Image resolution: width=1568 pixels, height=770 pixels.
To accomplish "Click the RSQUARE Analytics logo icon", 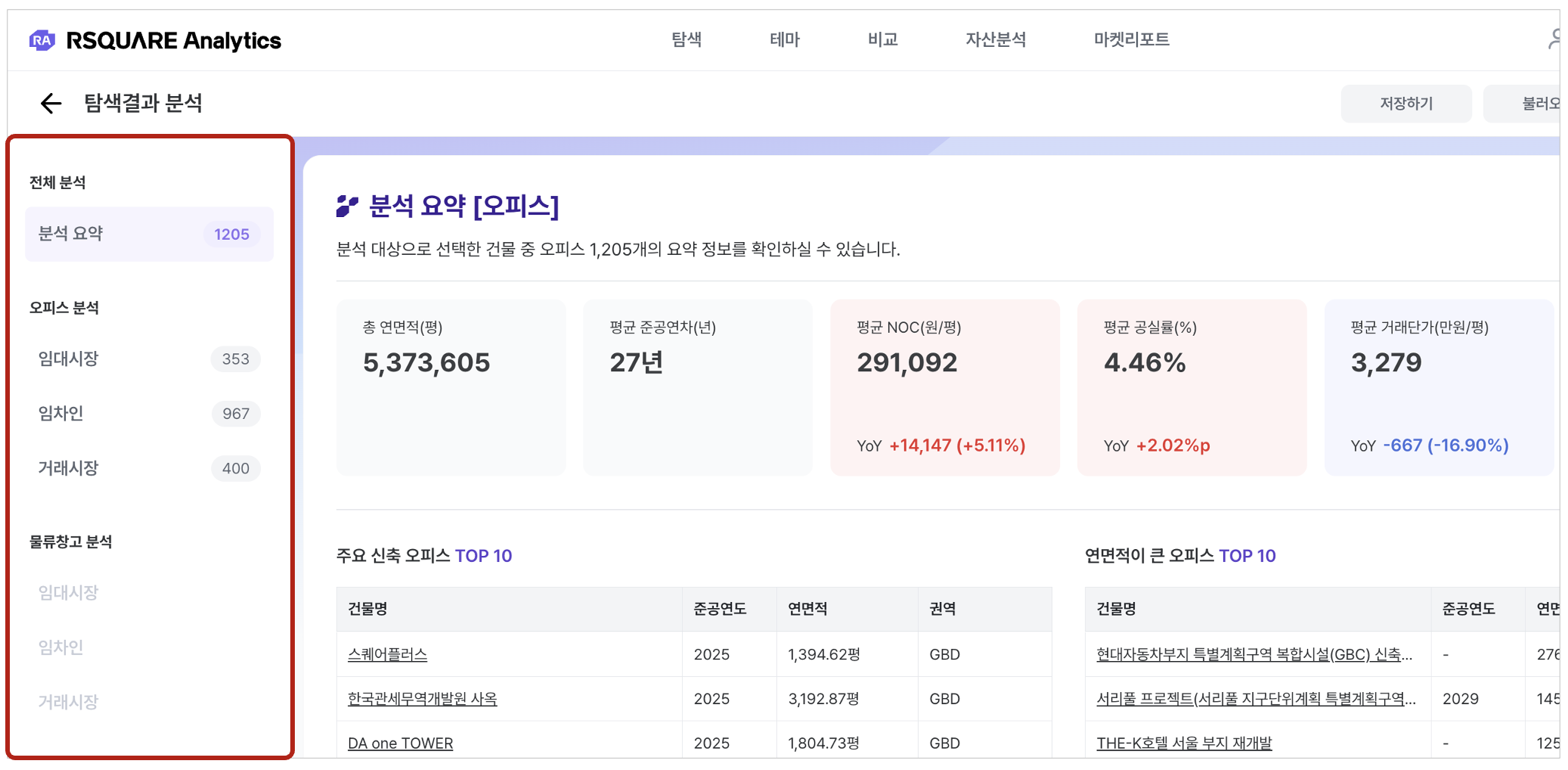I will [x=42, y=40].
